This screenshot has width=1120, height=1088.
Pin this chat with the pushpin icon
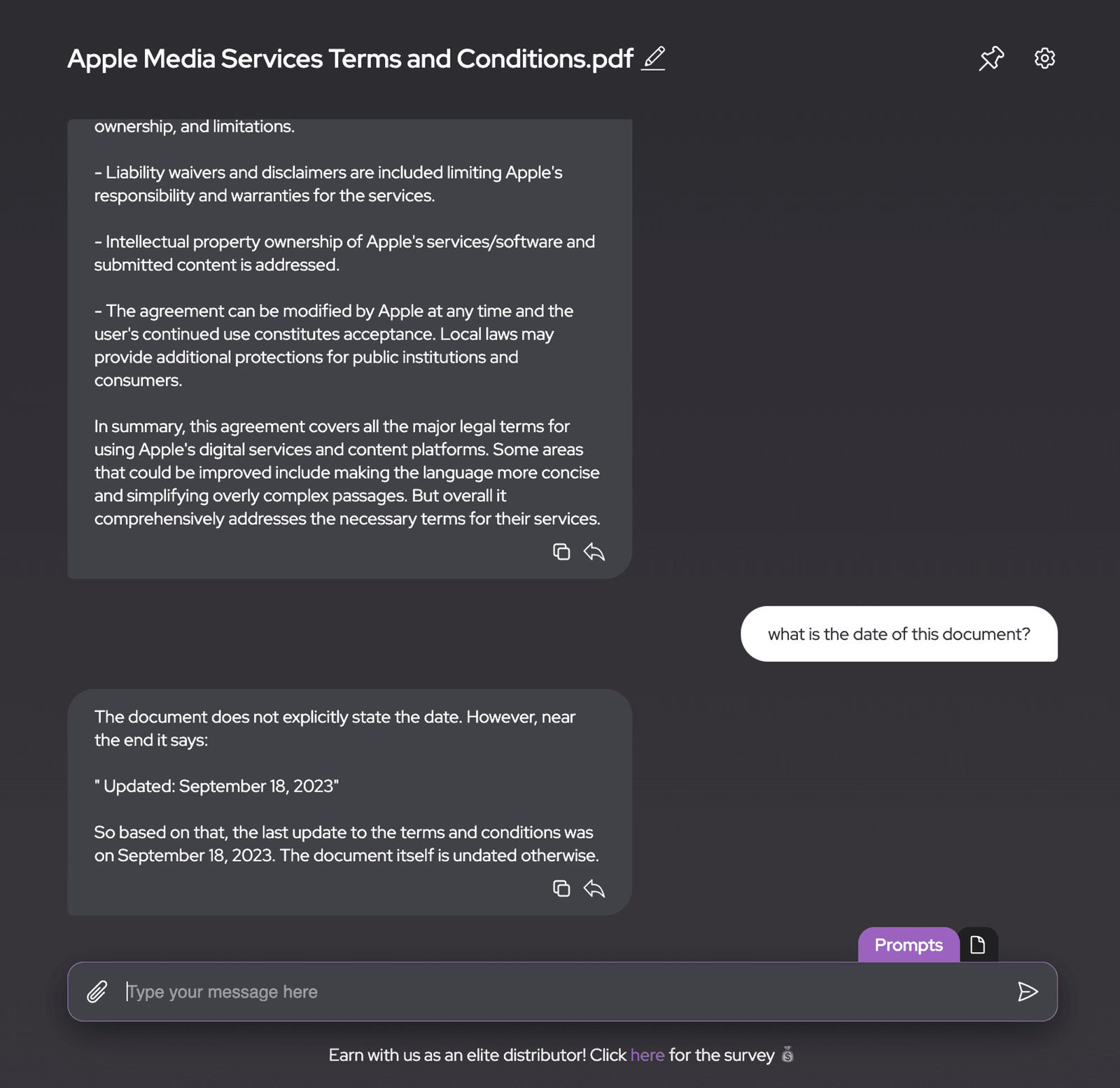coord(991,58)
